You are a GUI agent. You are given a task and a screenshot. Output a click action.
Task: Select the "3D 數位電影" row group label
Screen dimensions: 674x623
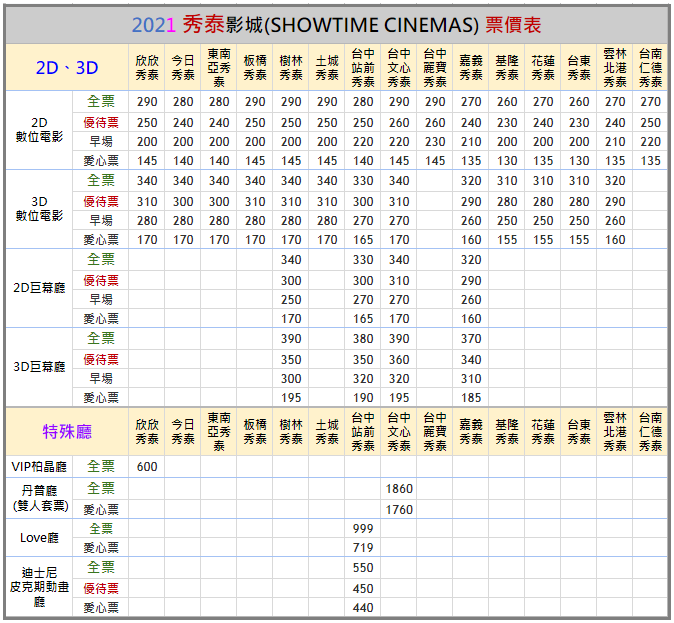(40, 209)
